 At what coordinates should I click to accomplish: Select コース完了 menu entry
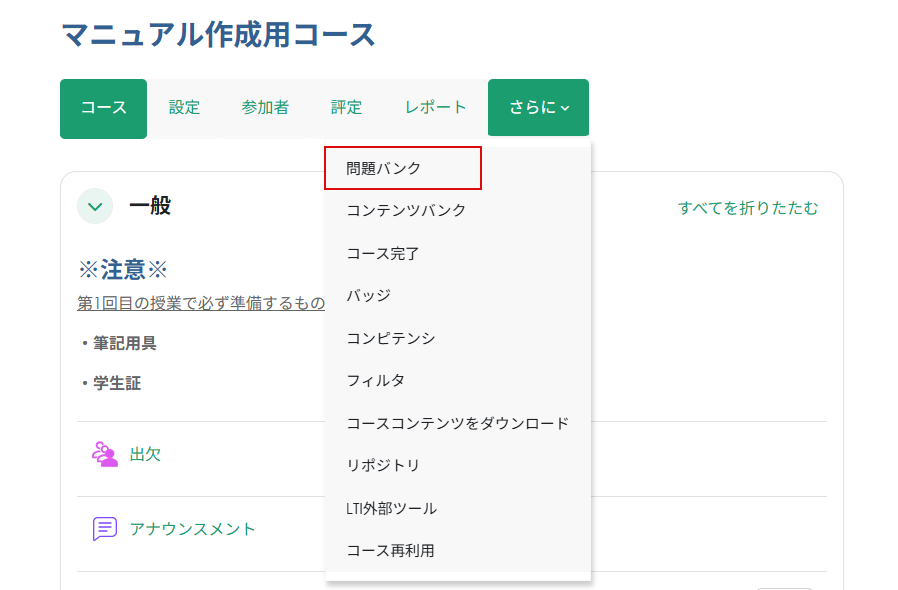[x=383, y=254]
